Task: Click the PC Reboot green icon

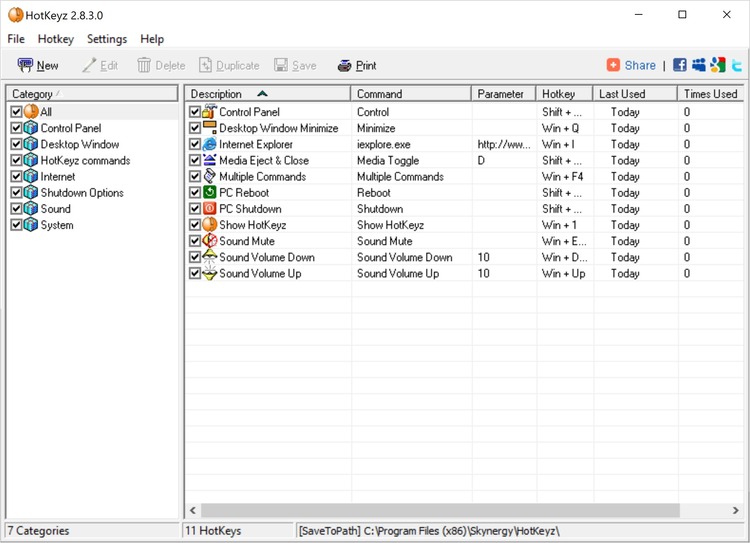Action: (x=210, y=192)
